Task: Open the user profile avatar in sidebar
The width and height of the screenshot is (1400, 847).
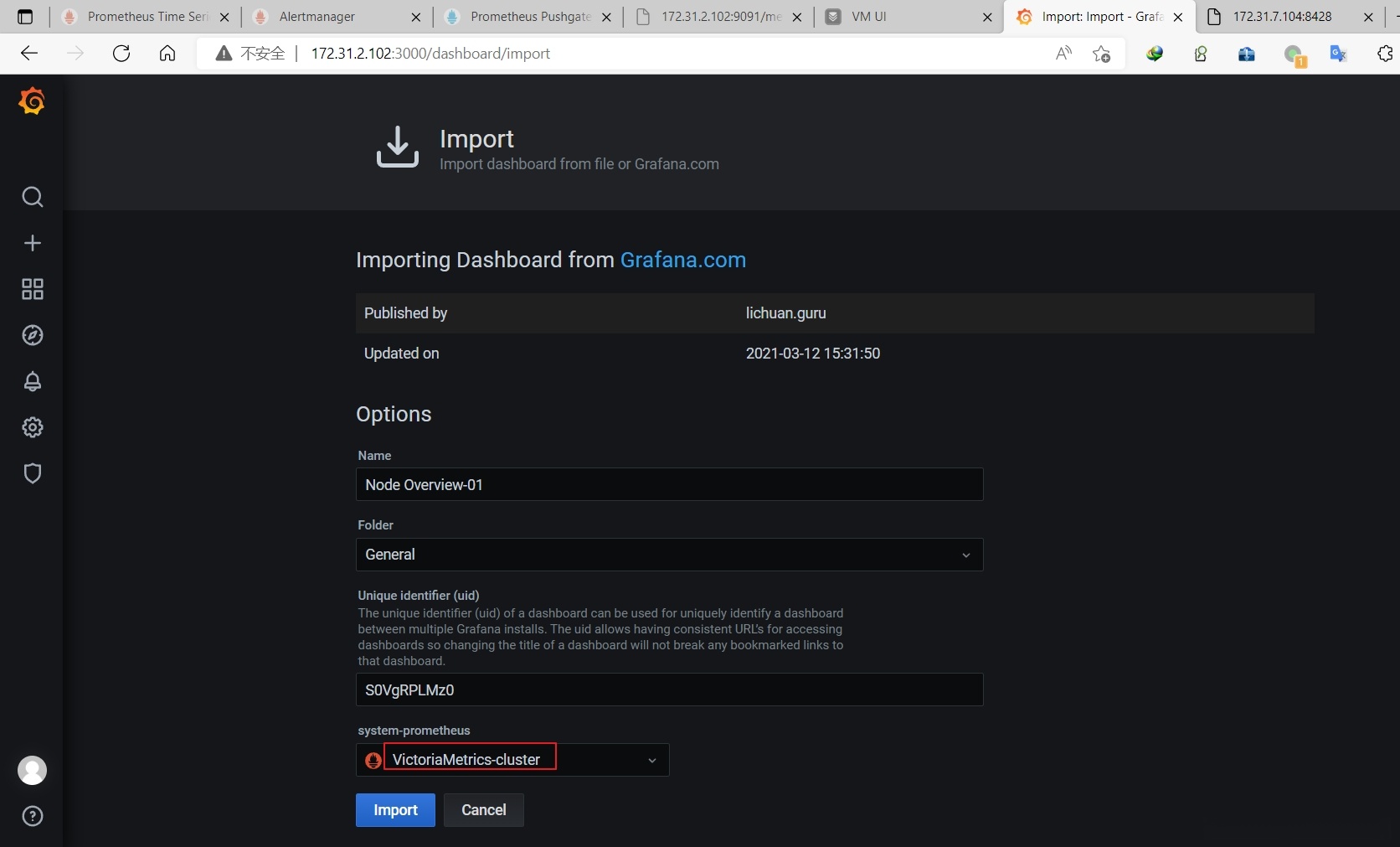Action: point(33,770)
